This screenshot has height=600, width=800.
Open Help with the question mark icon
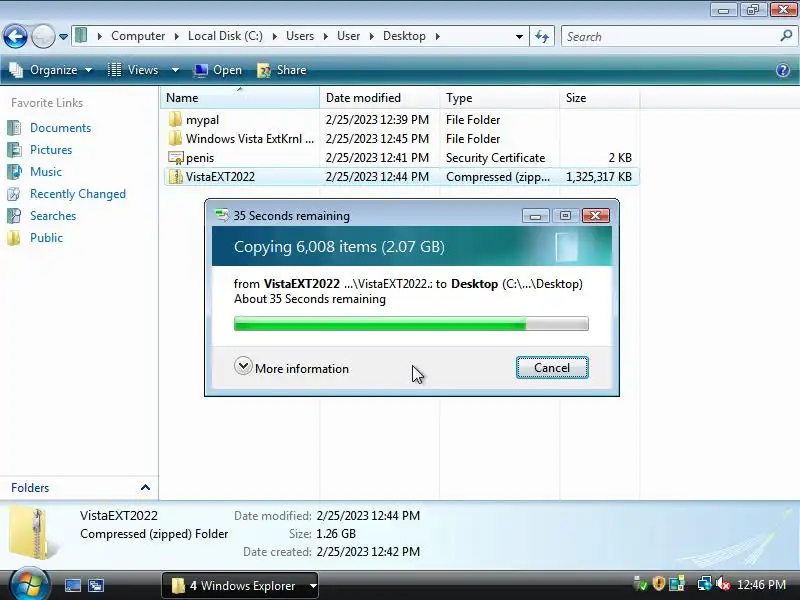pos(783,70)
